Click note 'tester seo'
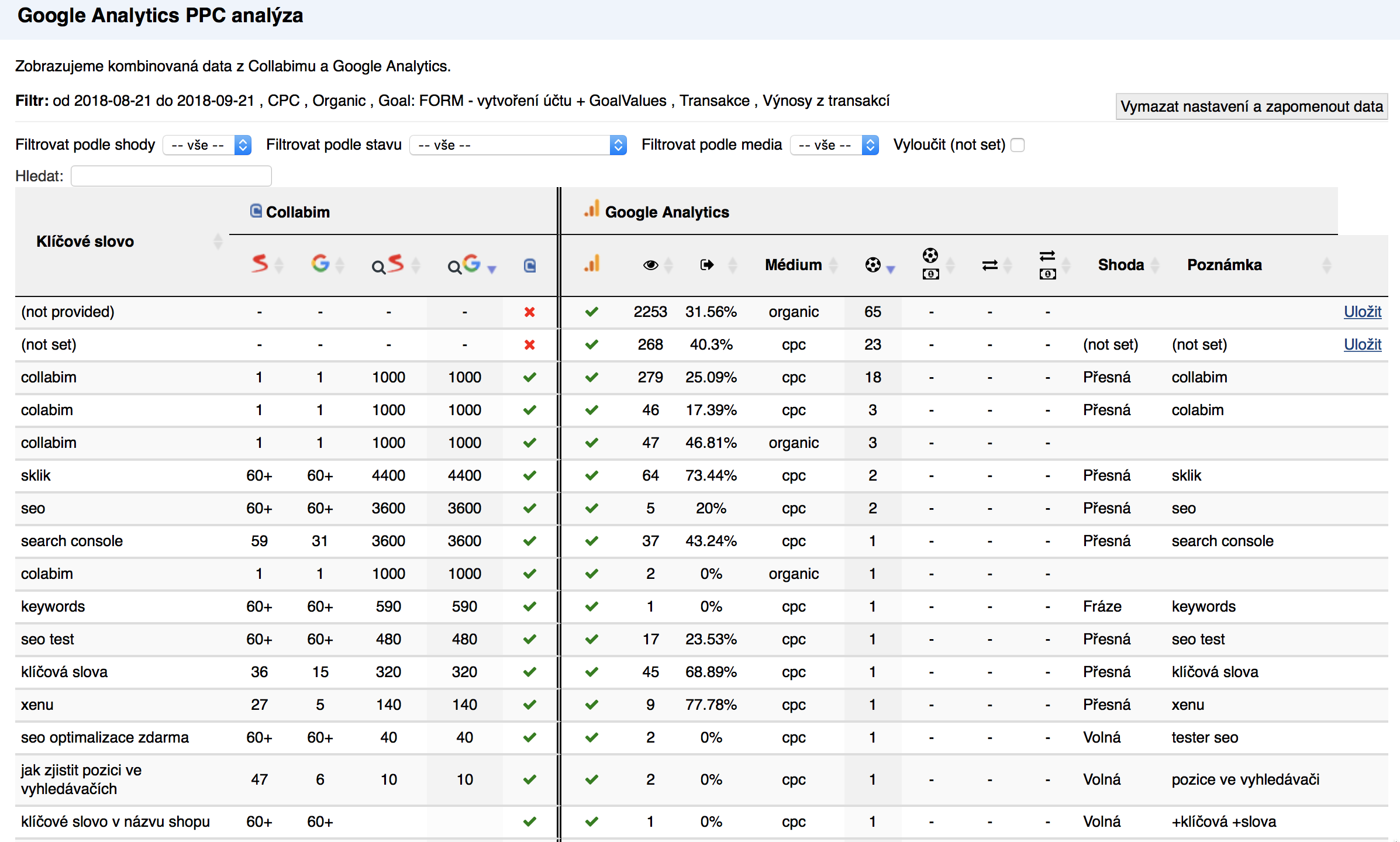Viewport: 1400px width, 842px height. 1205,738
